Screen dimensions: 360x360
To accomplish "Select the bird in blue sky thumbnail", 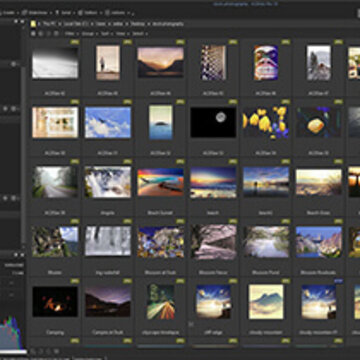I will 108,122.
